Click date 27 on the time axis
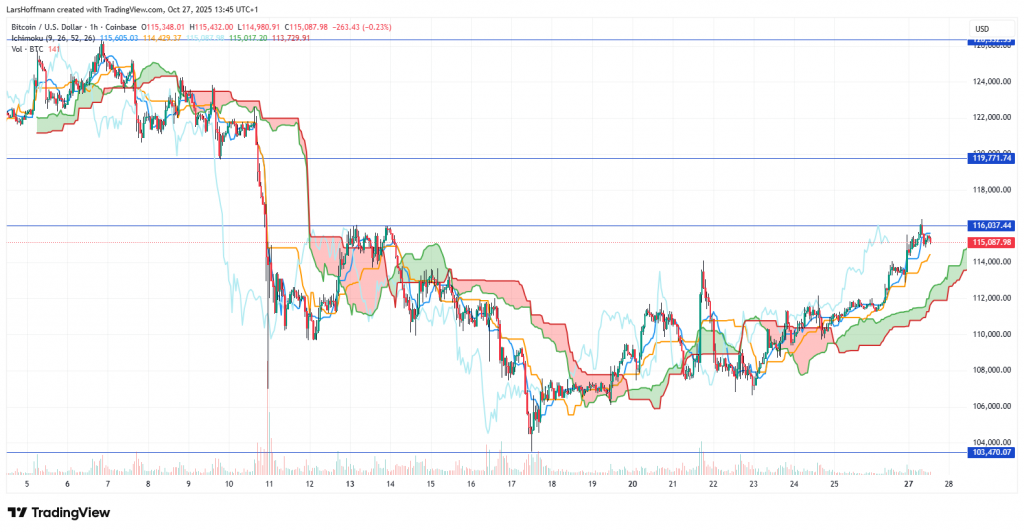Image resolution: width=1024 pixels, height=532 pixels. pyautogui.click(x=908, y=482)
